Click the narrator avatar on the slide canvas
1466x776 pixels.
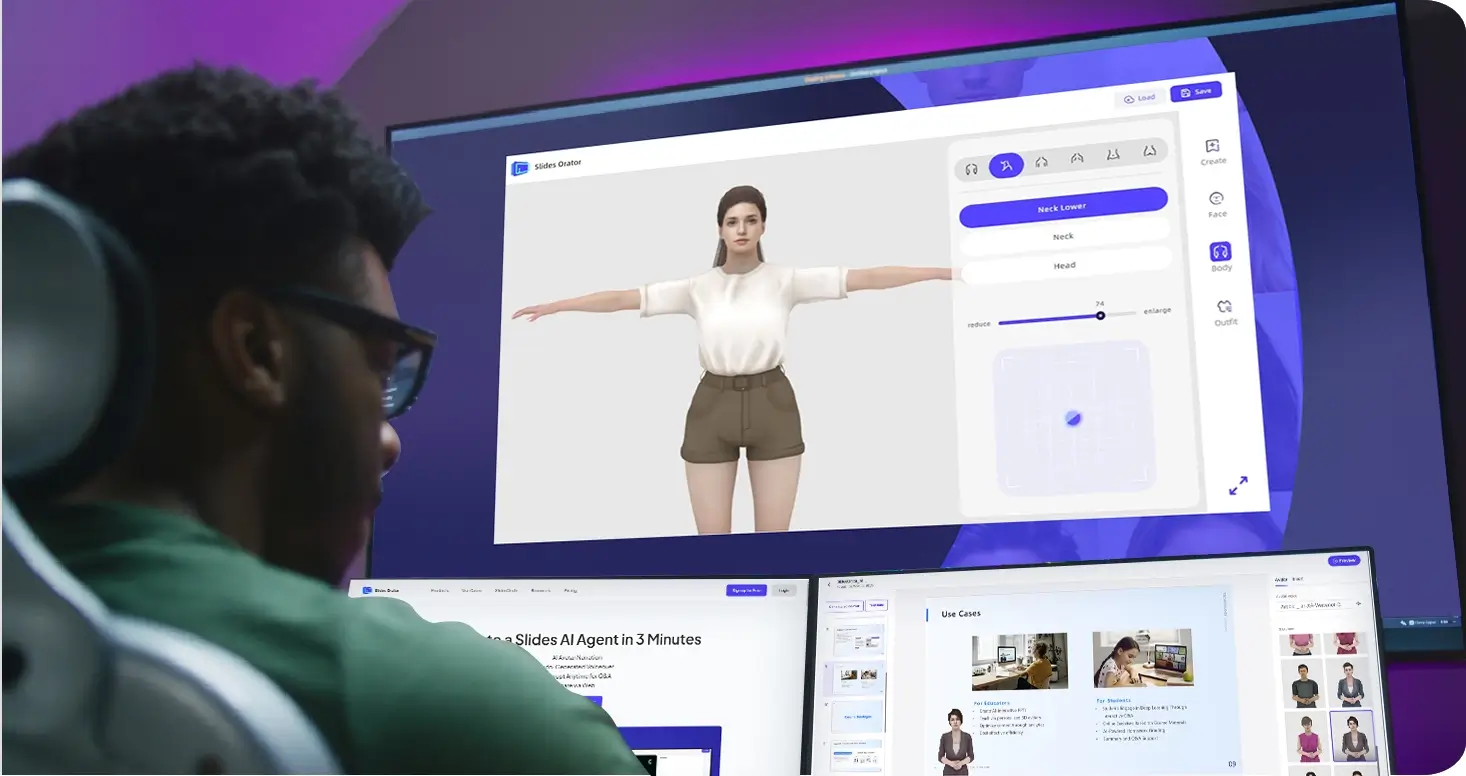[955, 741]
